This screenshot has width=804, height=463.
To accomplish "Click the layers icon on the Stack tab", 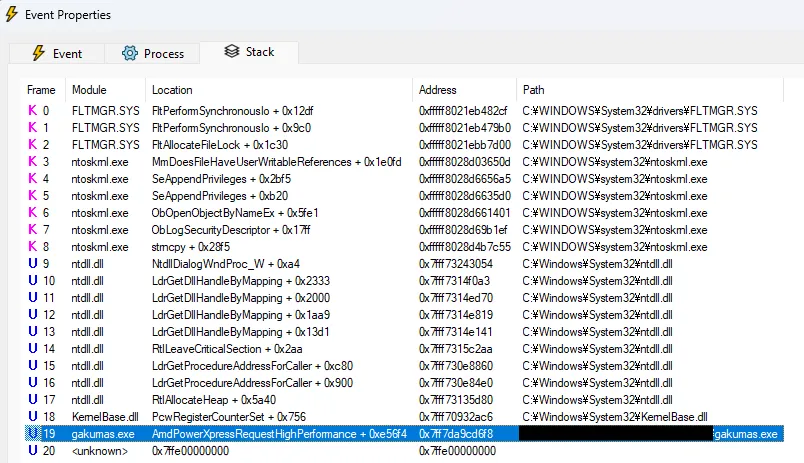I will (x=232, y=51).
